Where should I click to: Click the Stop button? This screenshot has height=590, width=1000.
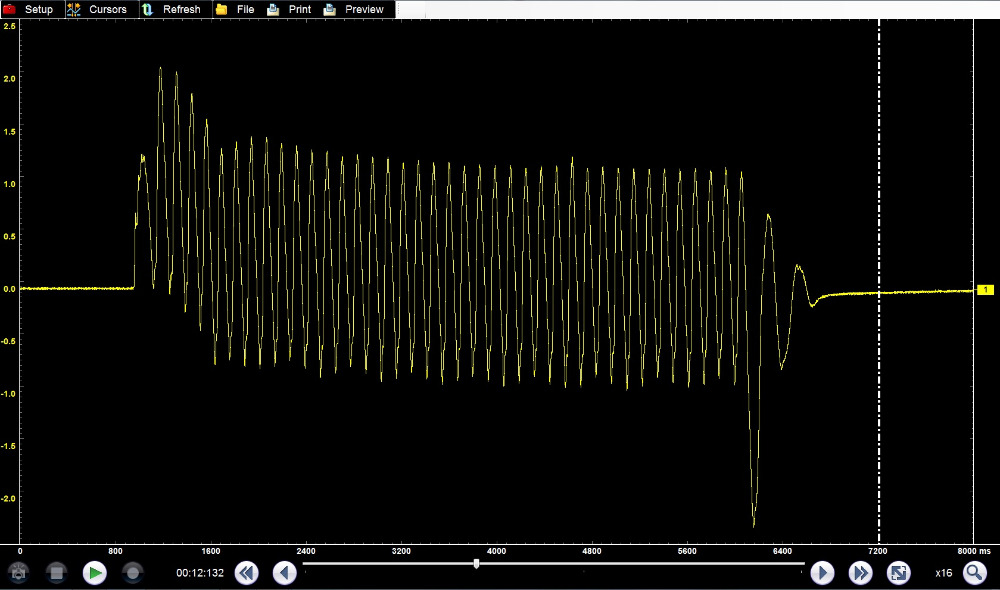57,573
